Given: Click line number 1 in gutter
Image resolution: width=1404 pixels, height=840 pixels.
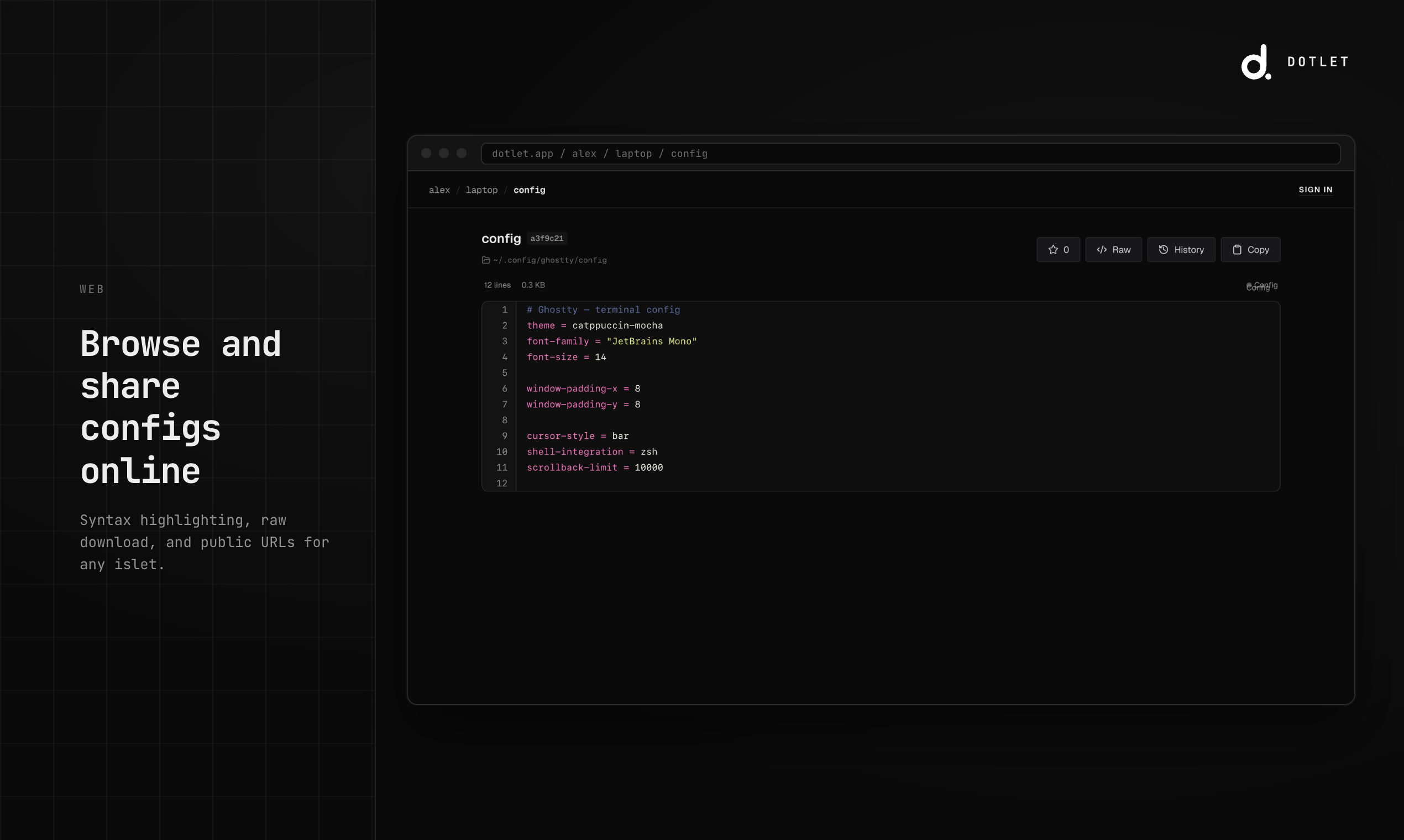Looking at the screenshot, I should 505,309.
